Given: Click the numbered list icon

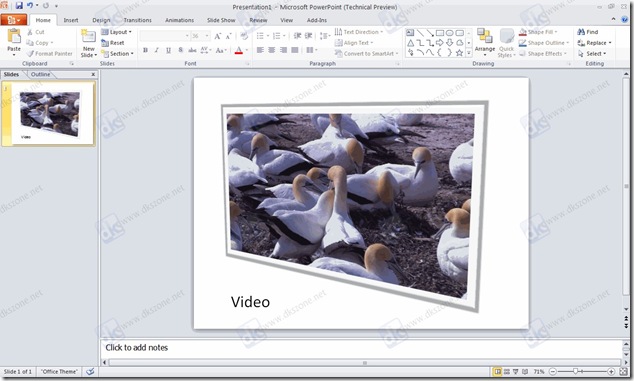Looking at the screenshot, I should click(x=277, y=36).
